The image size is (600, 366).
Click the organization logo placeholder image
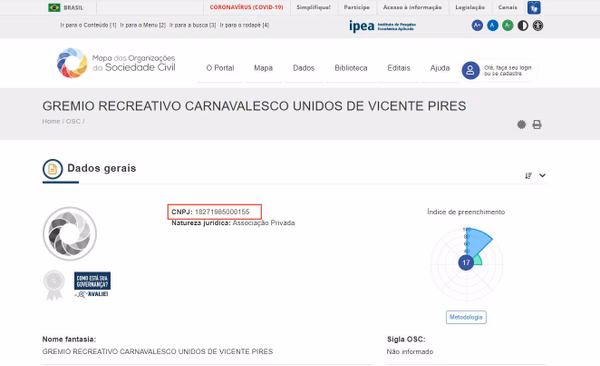[70, 234]
